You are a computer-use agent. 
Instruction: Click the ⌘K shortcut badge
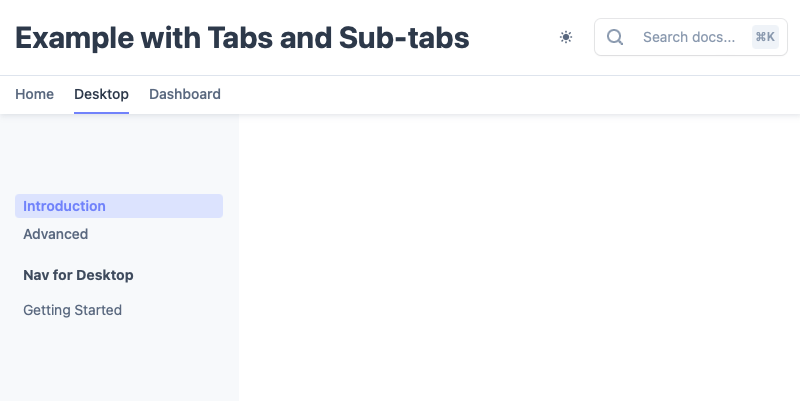[765, 37]
